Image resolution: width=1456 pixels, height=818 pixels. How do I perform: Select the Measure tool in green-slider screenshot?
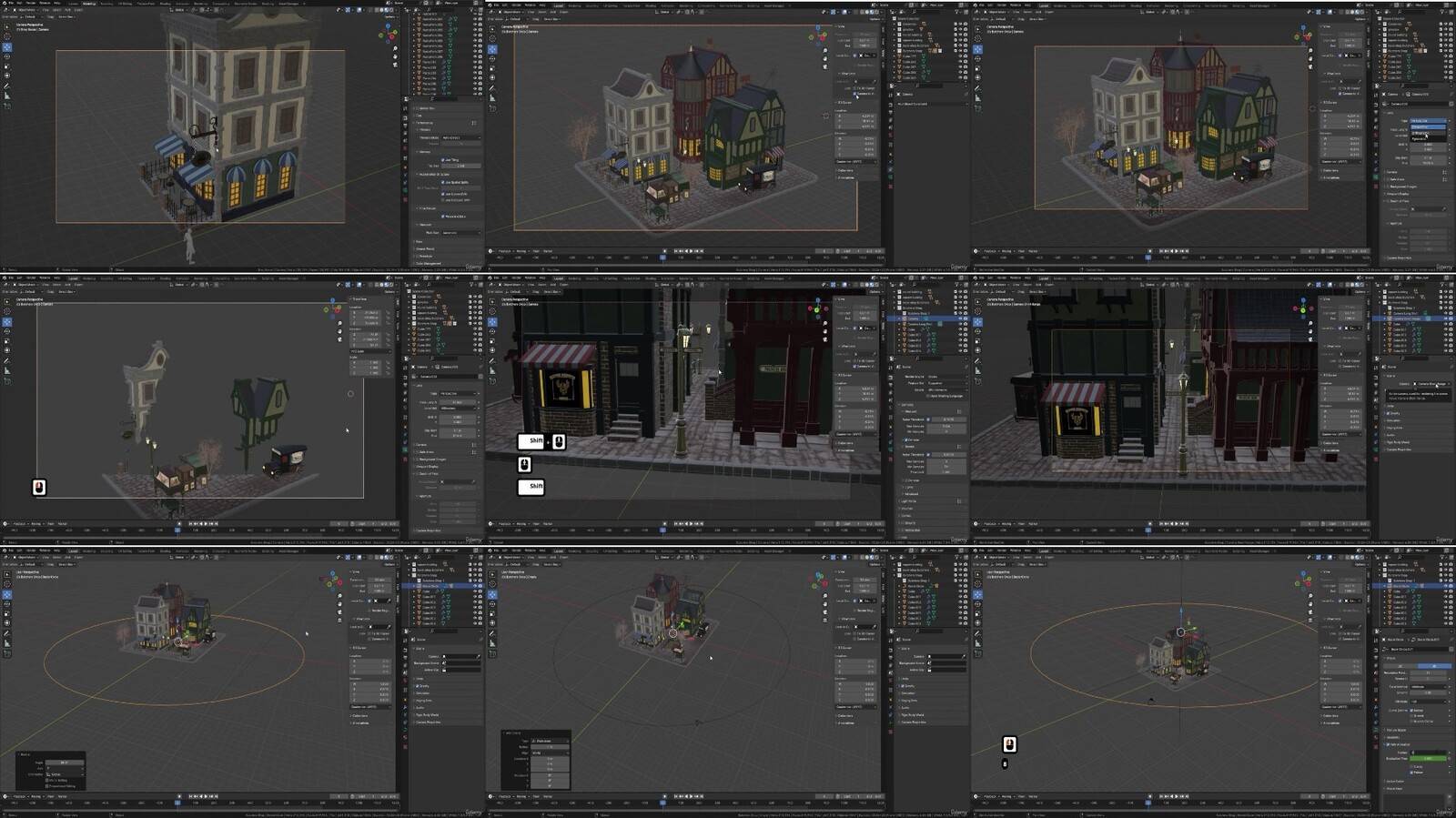[x=977, y=643]
